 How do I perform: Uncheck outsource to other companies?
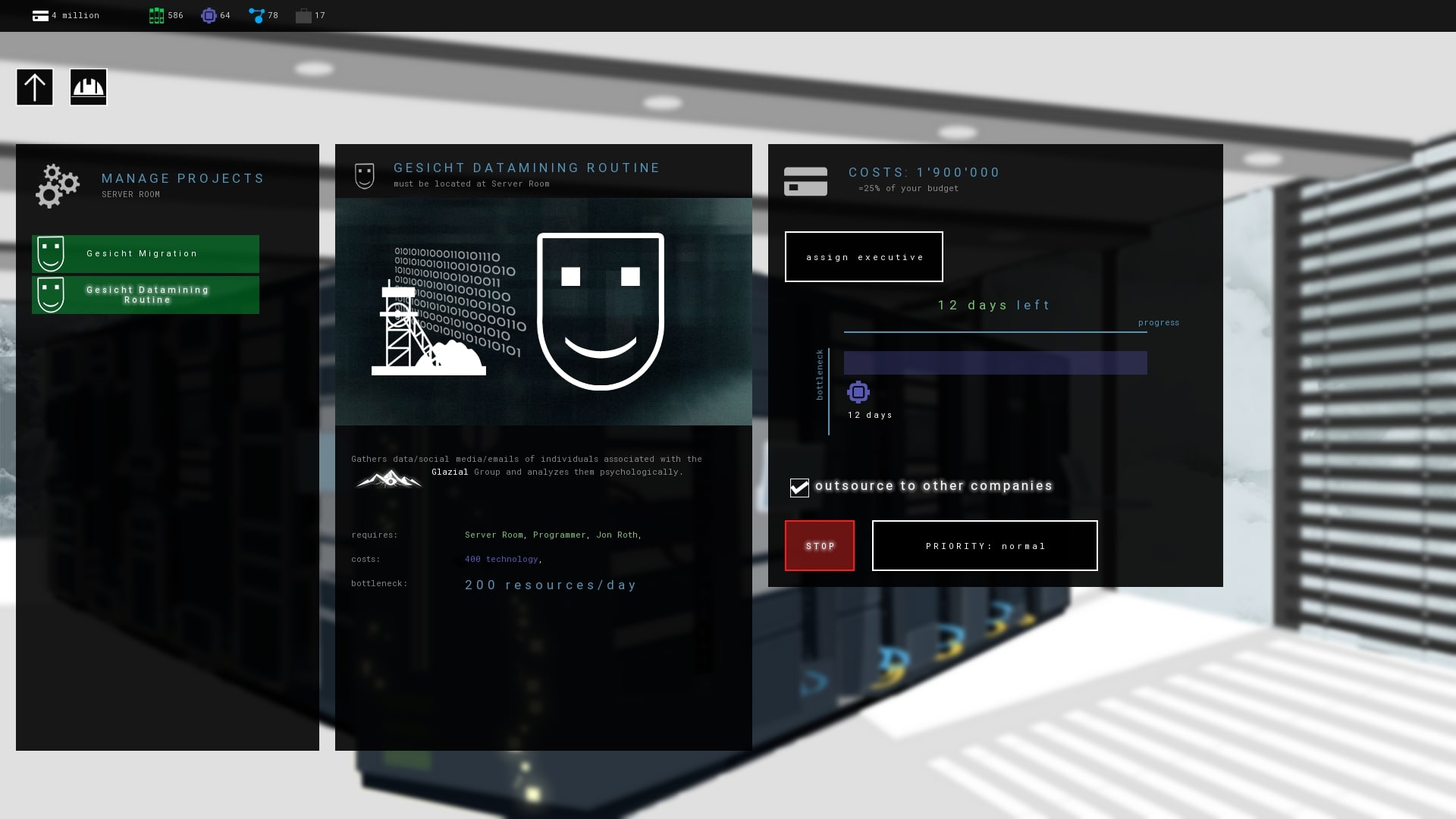click(x=799, y=488)
